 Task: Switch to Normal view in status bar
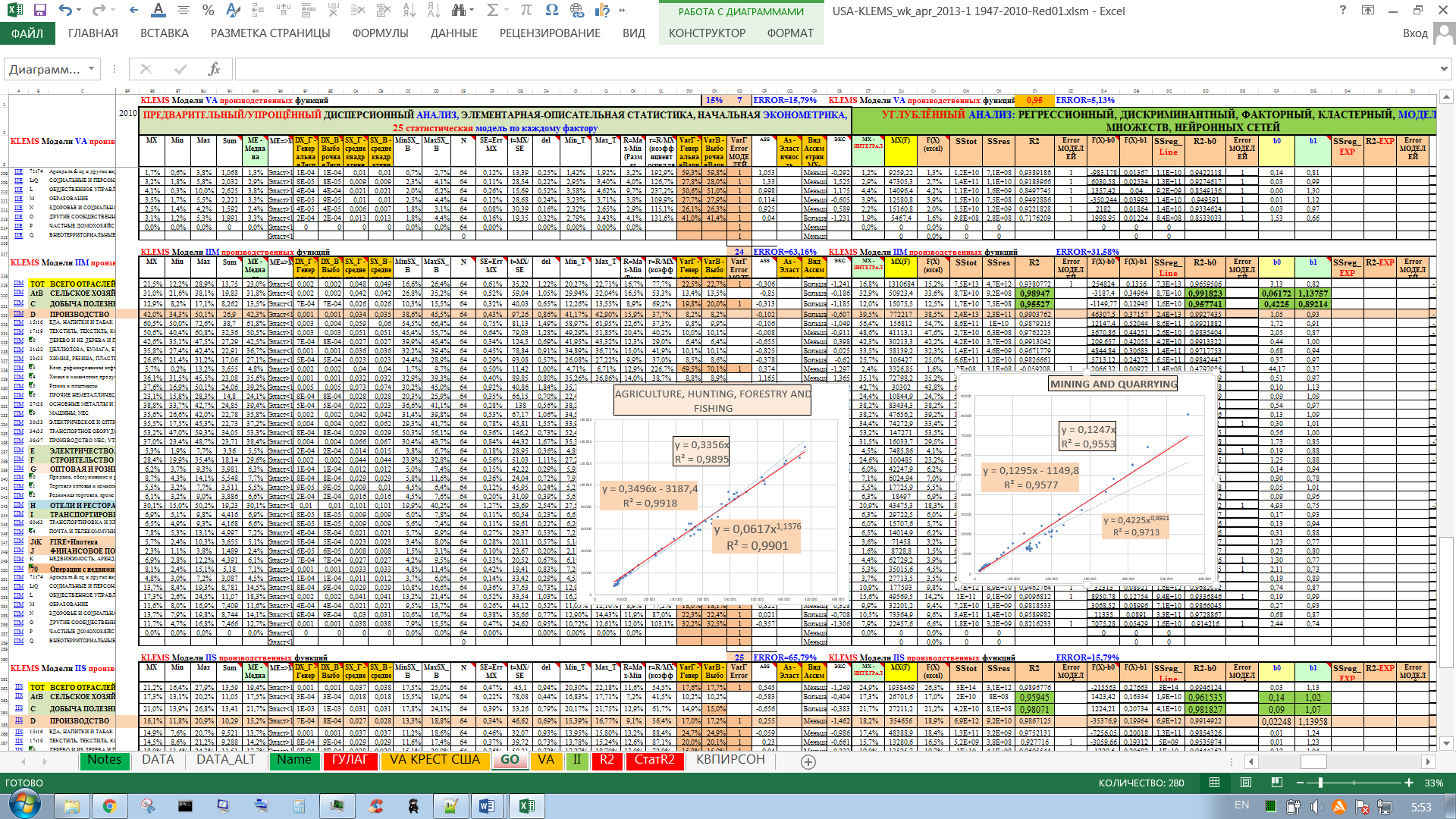coord(1214,783)
